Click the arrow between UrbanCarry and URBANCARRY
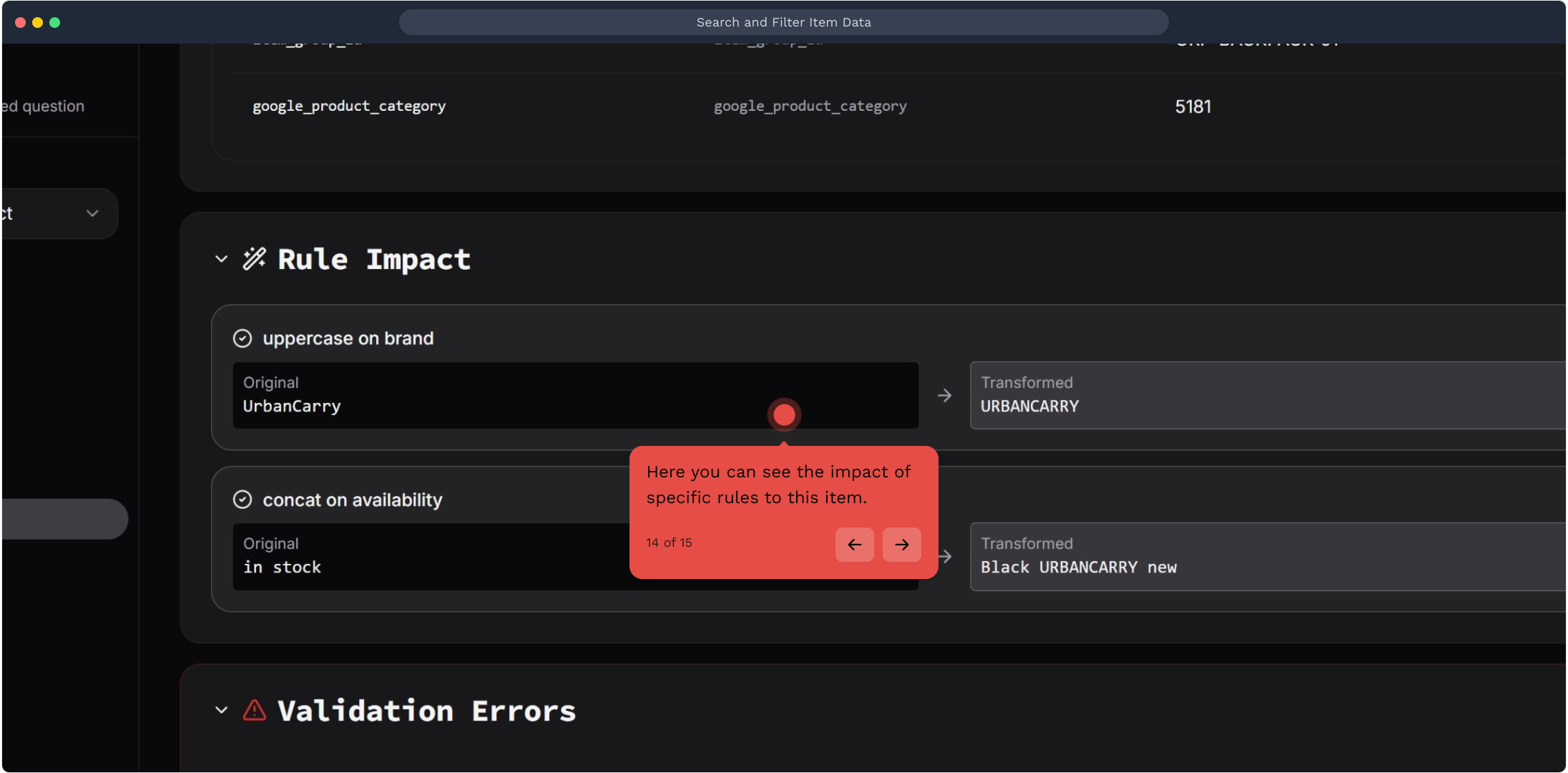 tap(944, 396)
